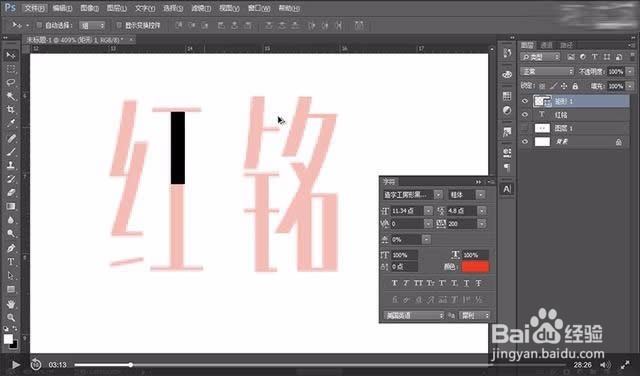Open the Image menu
The width and height of the screenshot is (640, 376).
(89, 8)
